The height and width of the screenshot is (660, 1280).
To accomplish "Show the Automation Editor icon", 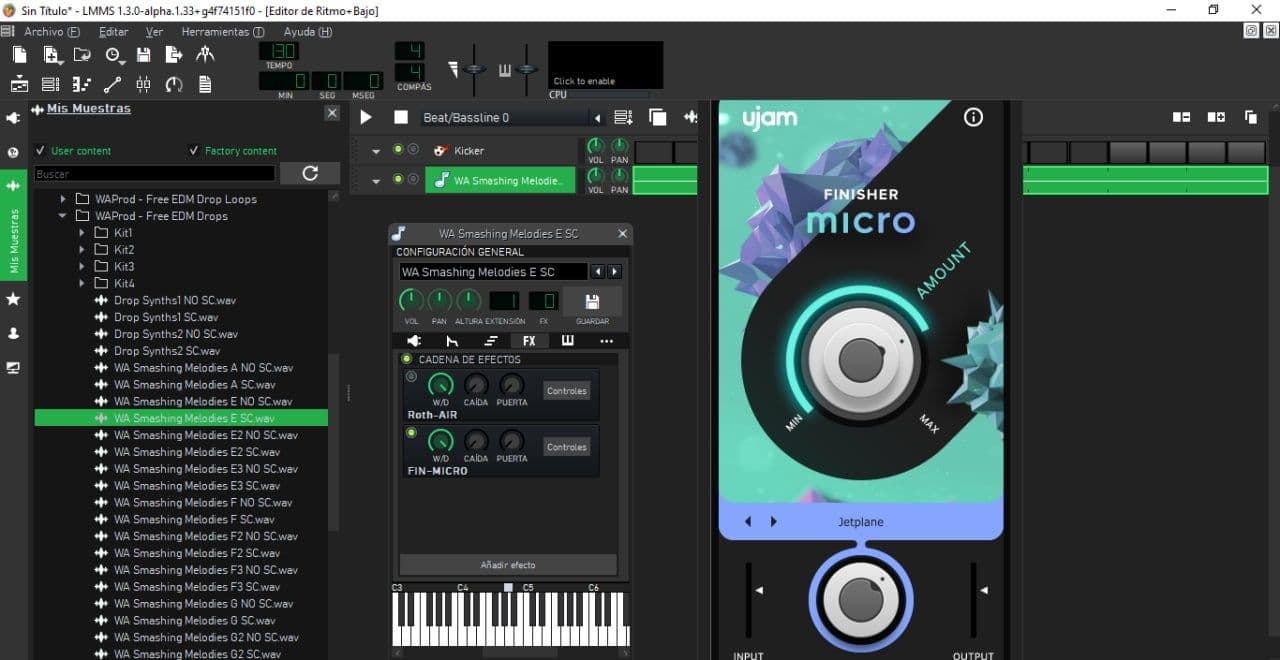I will point(113,85).
